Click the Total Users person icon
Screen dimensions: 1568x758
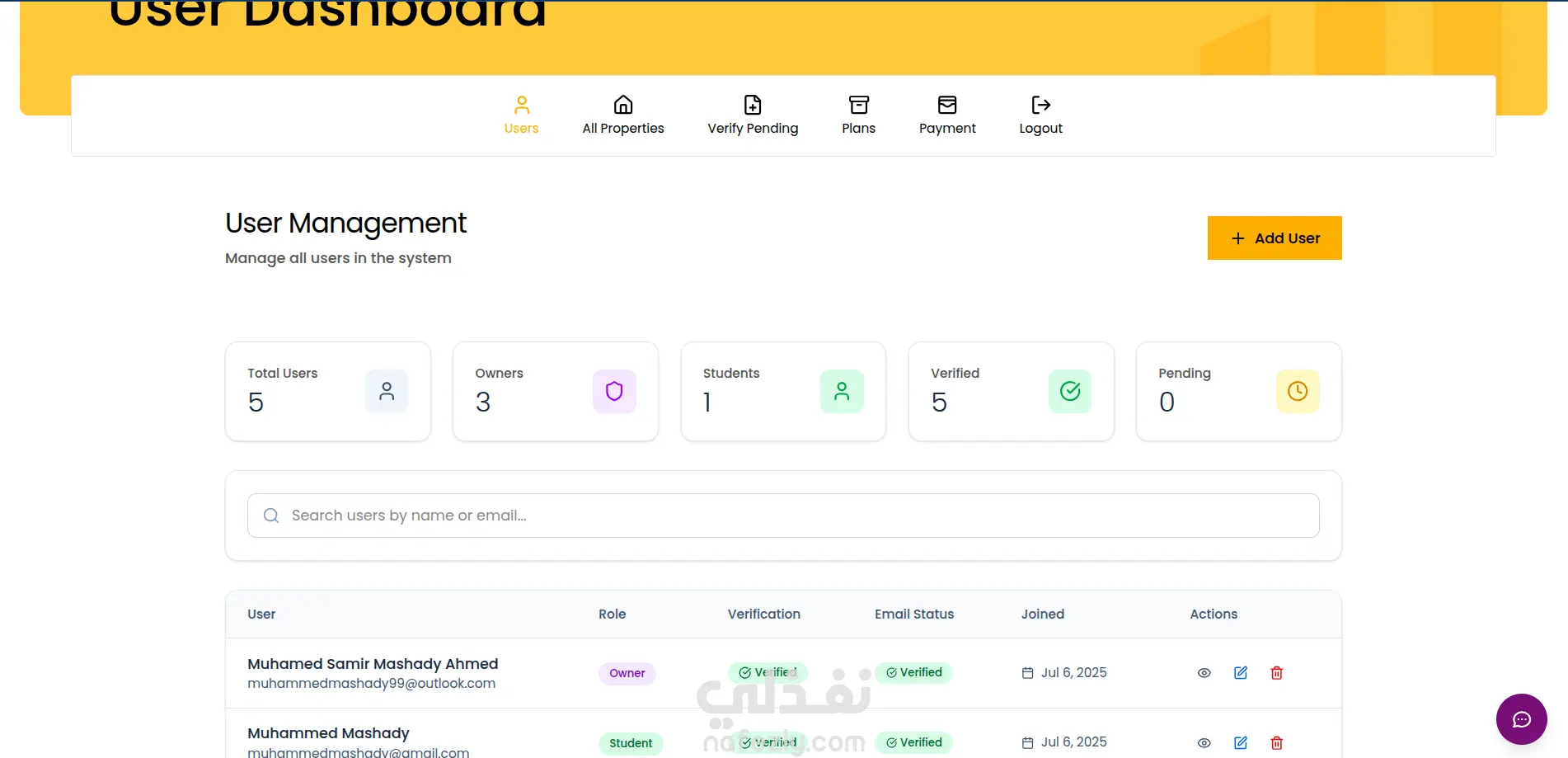click(x=387, y=391)
